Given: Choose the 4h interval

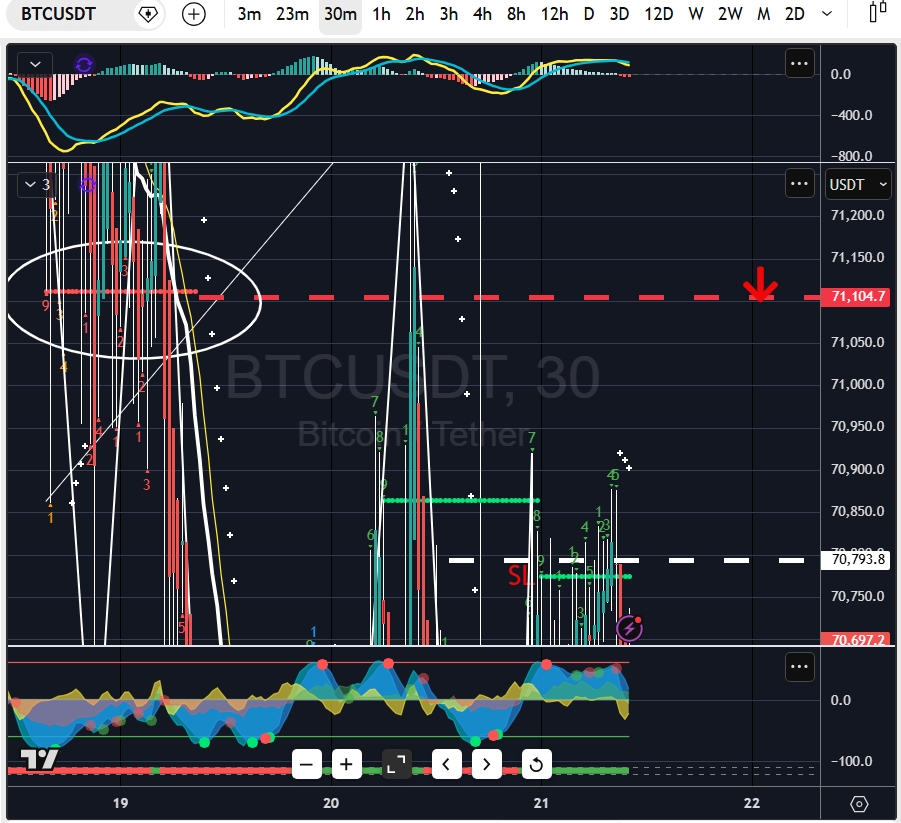Looking at the screenshot, I should point(482,14).
